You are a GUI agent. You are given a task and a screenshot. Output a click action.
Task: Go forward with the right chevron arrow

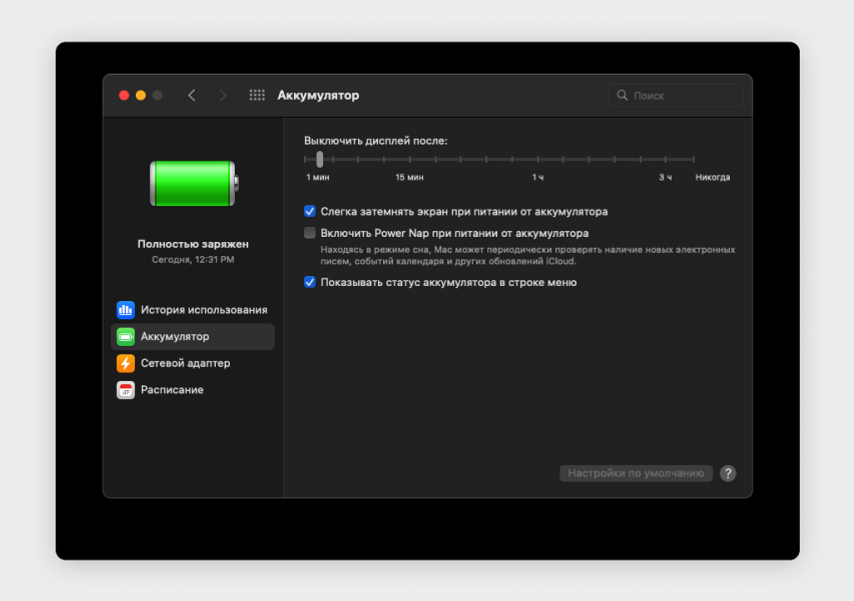pyautogui.click(x=223, y=95)
